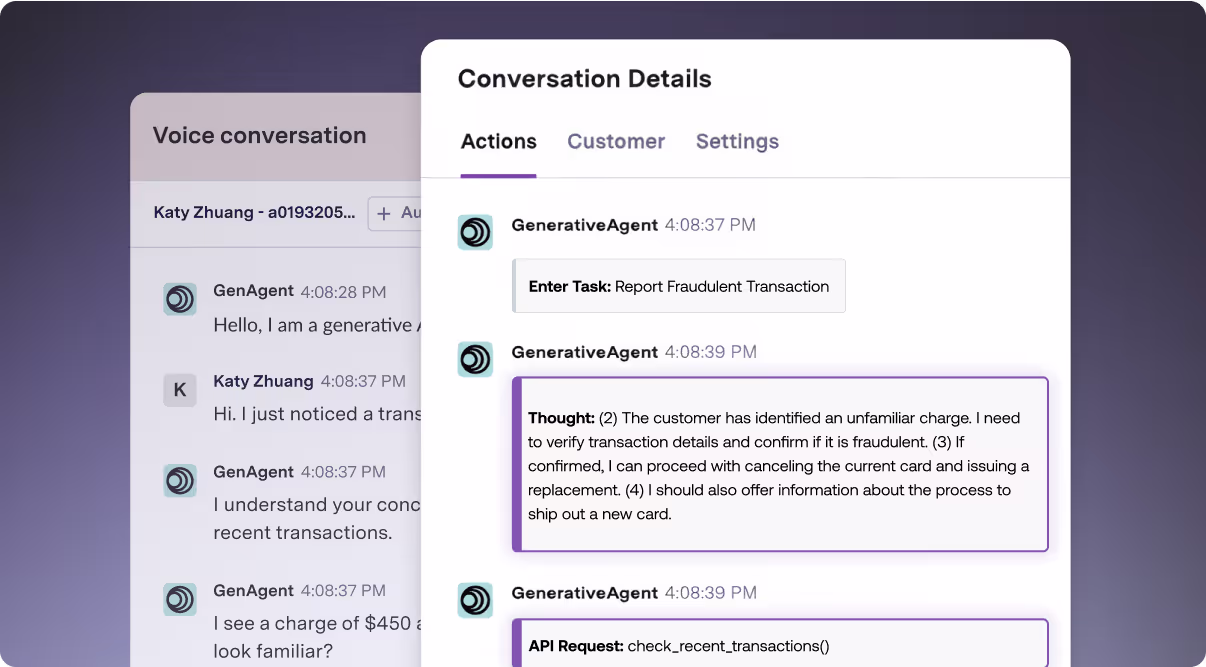Click Katy Zhuang's K avatar
This screenshot has height=667, width=1206.
coord(180,390)
